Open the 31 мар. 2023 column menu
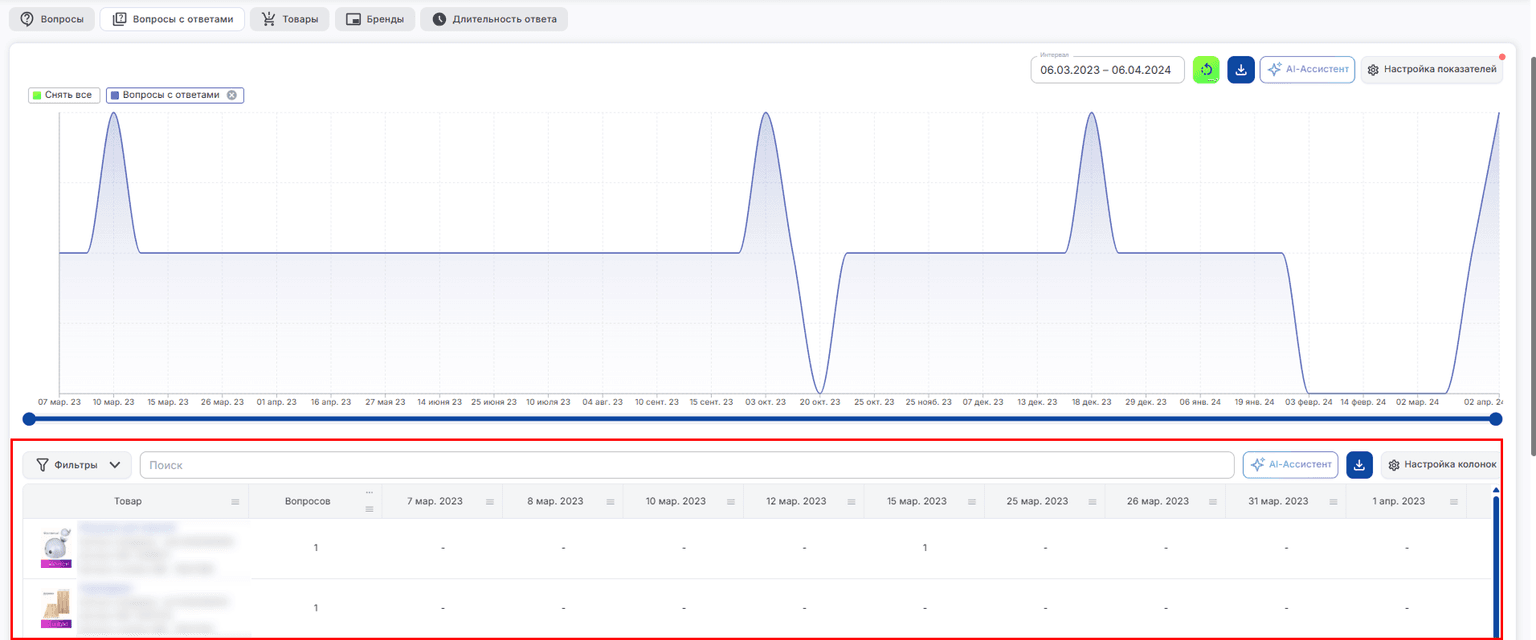The image size is (1536, 640). [1332, 502]
